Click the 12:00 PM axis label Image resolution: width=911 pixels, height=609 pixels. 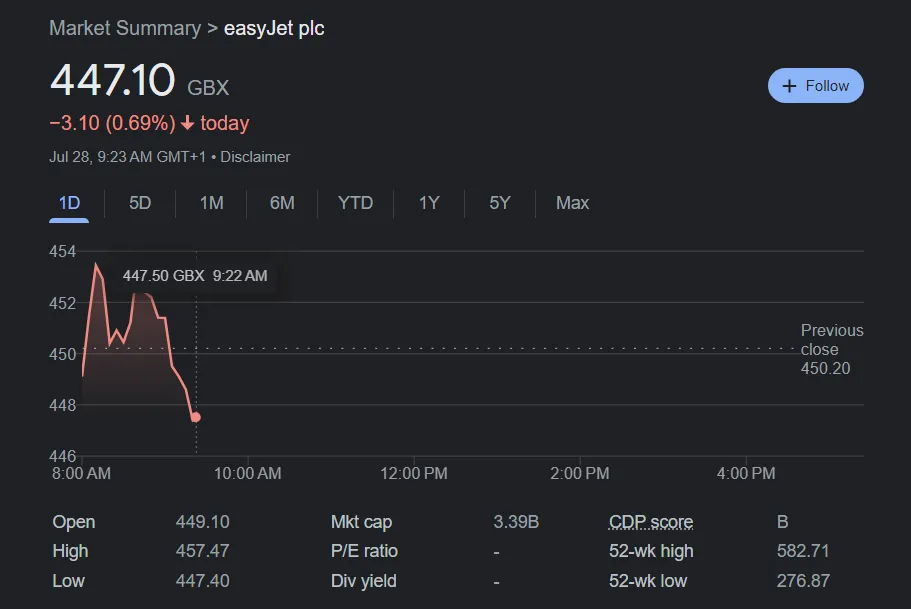tap(414, 473)
